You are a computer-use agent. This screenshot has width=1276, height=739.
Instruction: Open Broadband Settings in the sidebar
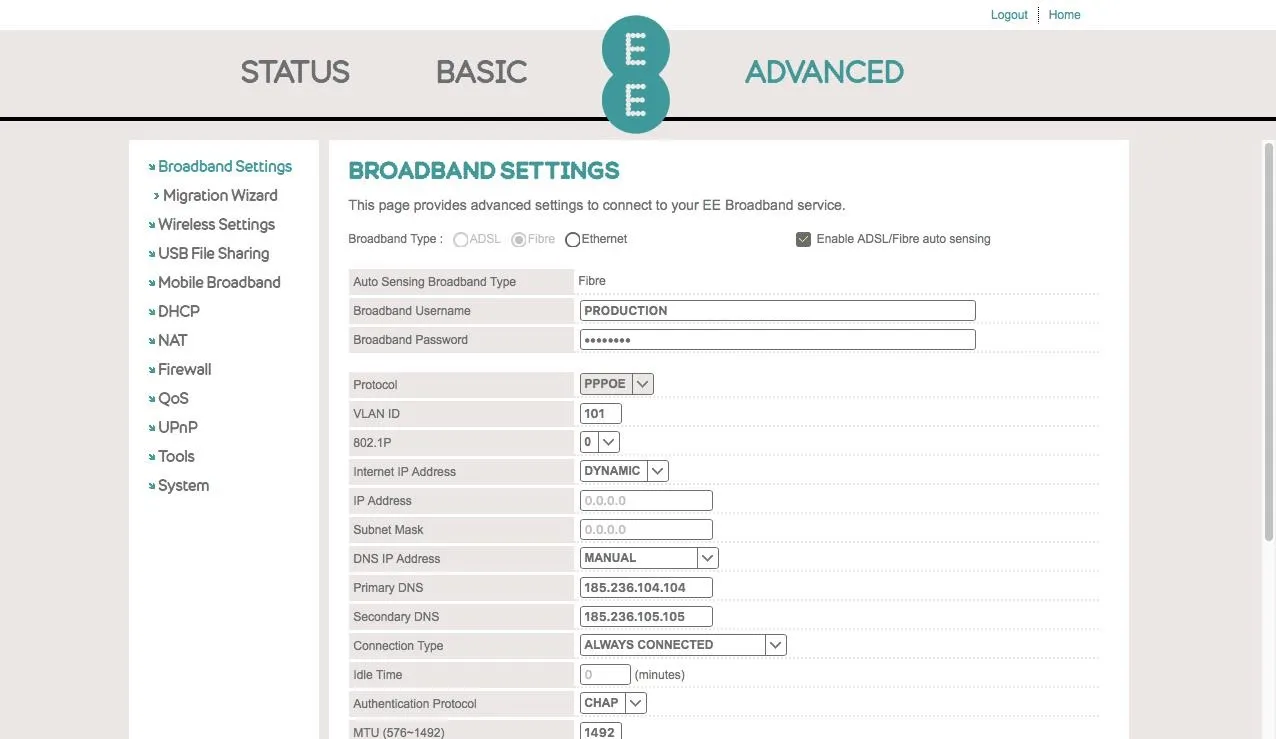[225, 166]
